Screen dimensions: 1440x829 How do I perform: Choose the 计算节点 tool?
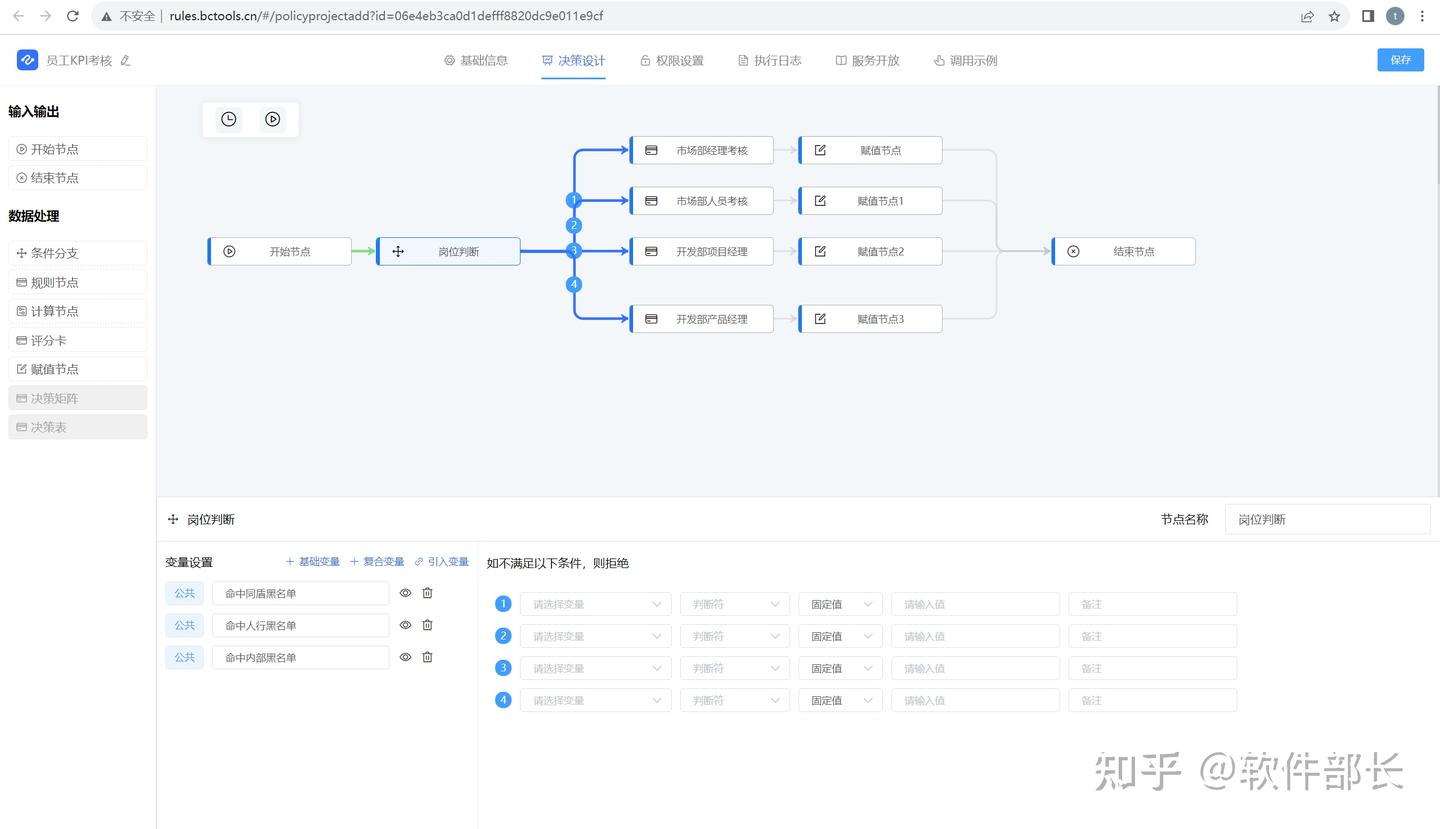(77, 310)
